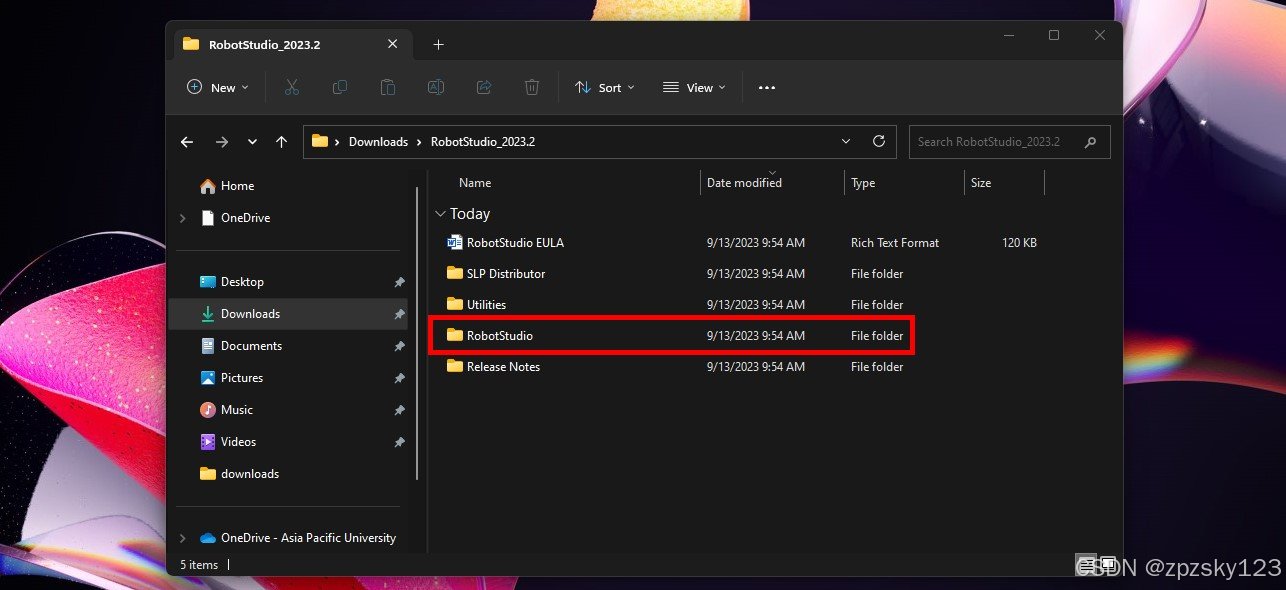Image resolution: width=1286 pixels, height=590 pixels.
Task: Click the Share icon in toolbar
Action: pos(484,88)
